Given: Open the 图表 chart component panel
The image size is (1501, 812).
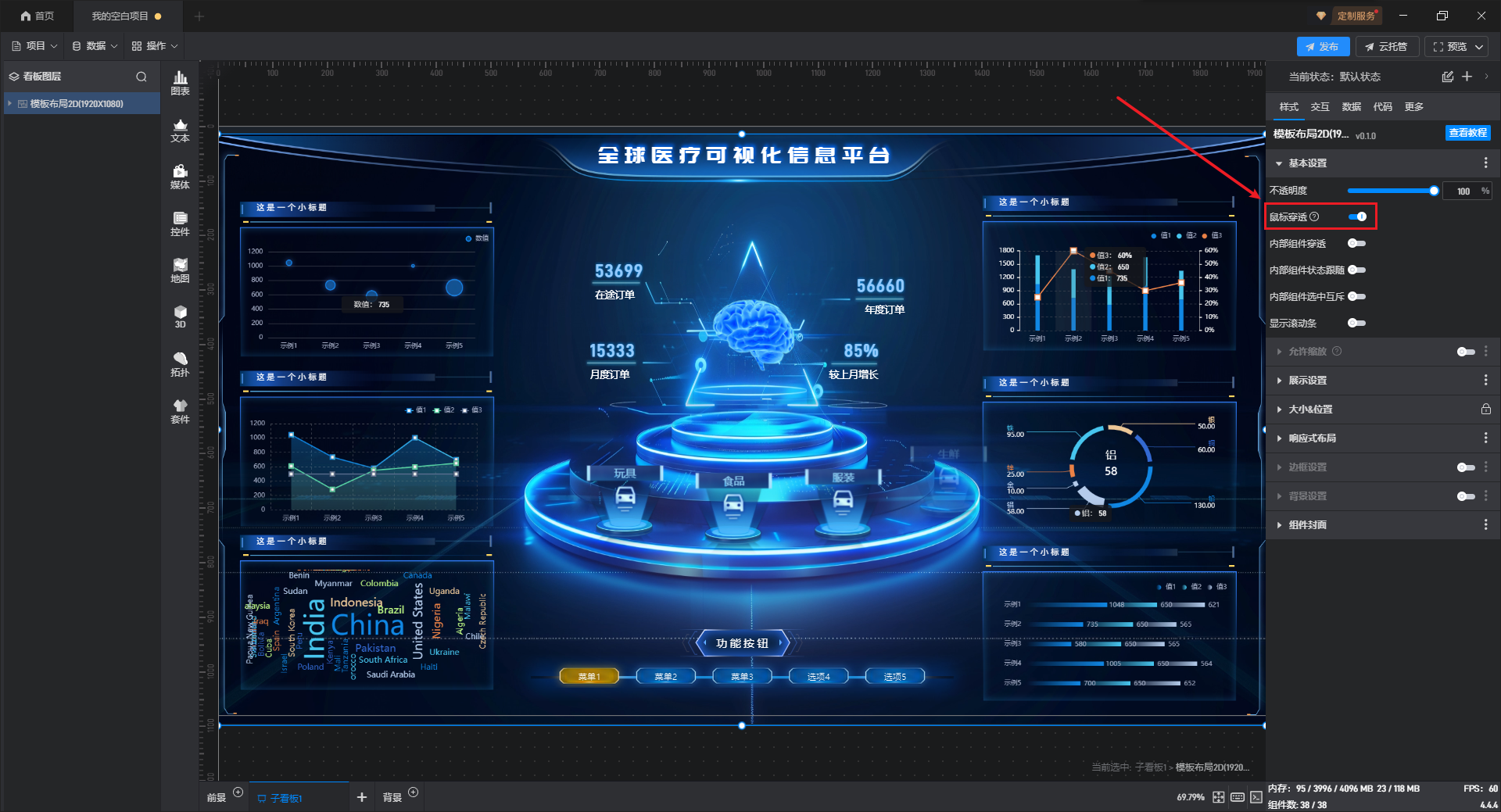Looking at the screenshot, I should (180, 83).
